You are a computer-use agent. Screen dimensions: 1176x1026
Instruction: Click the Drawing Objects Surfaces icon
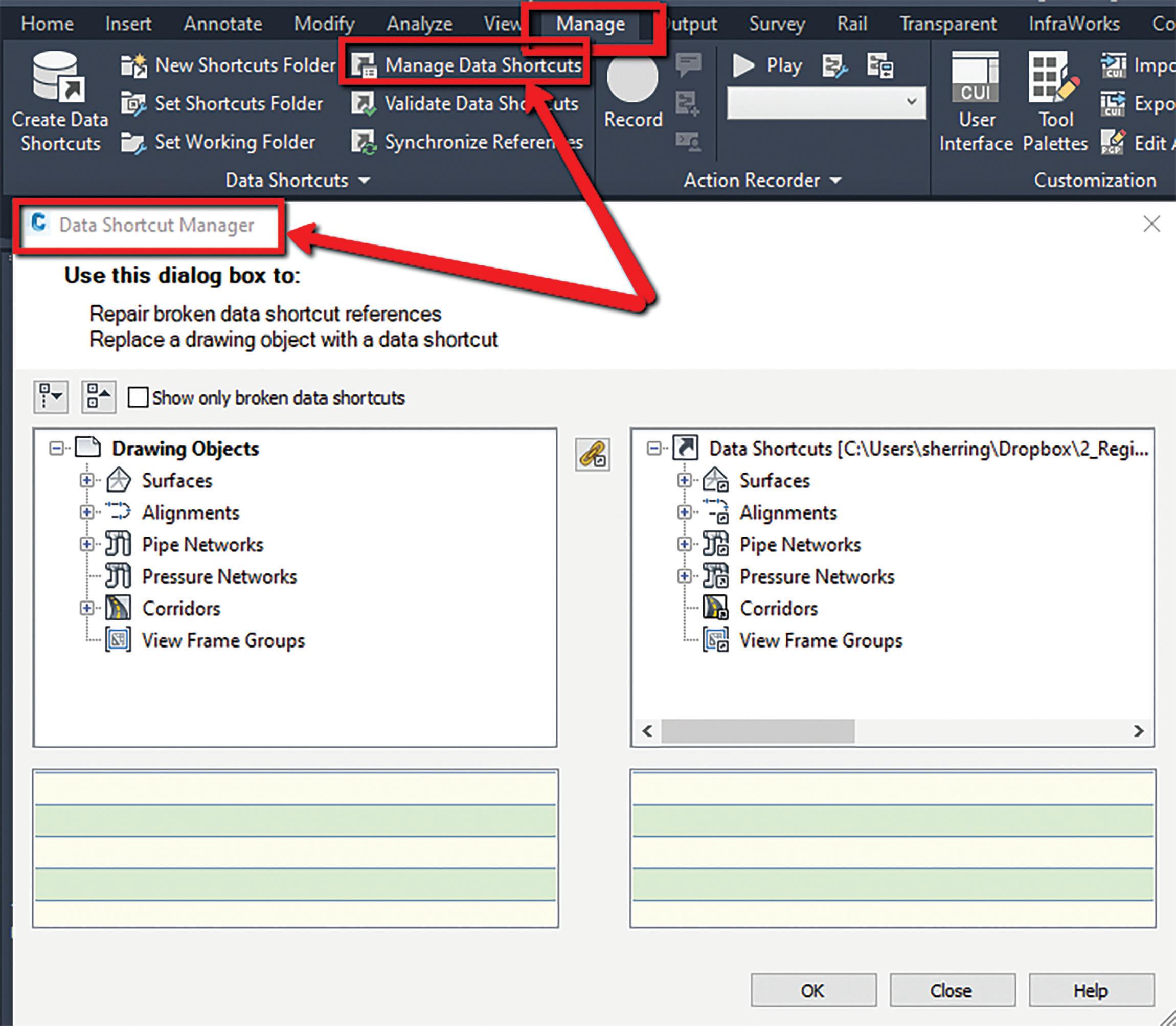(x=119, y=480)
